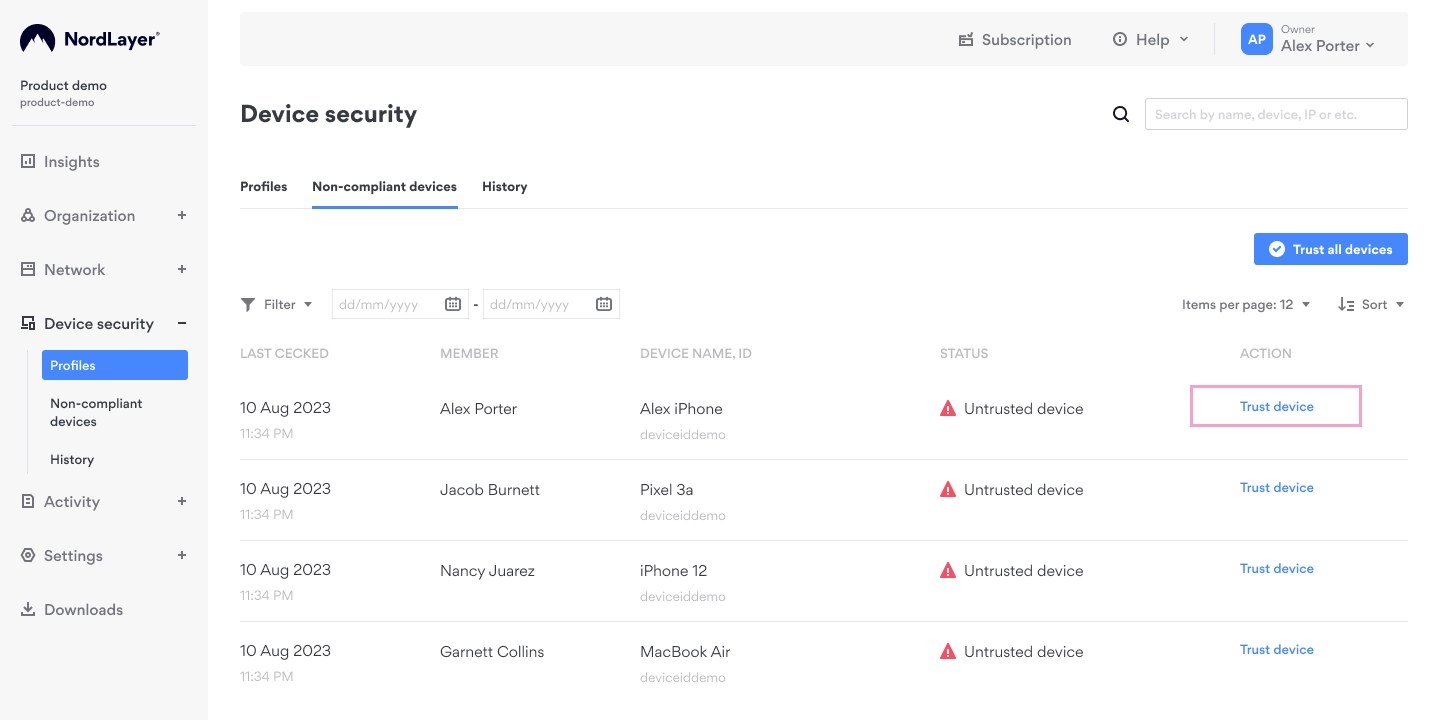Click the Subscription icon in the header
1440x720 pixels.
click(966, 39)
